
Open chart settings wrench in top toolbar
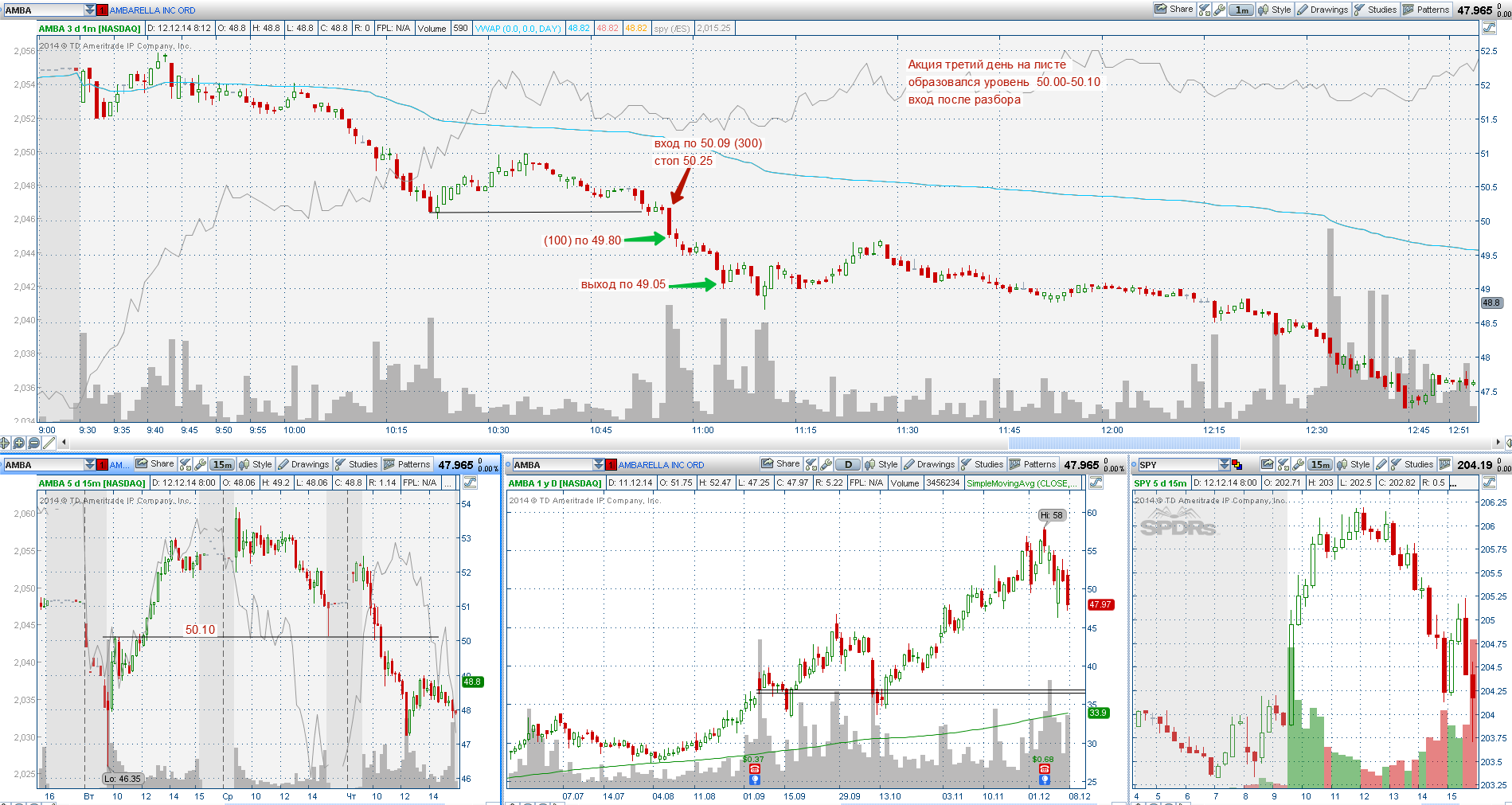tap(1219, 10)
